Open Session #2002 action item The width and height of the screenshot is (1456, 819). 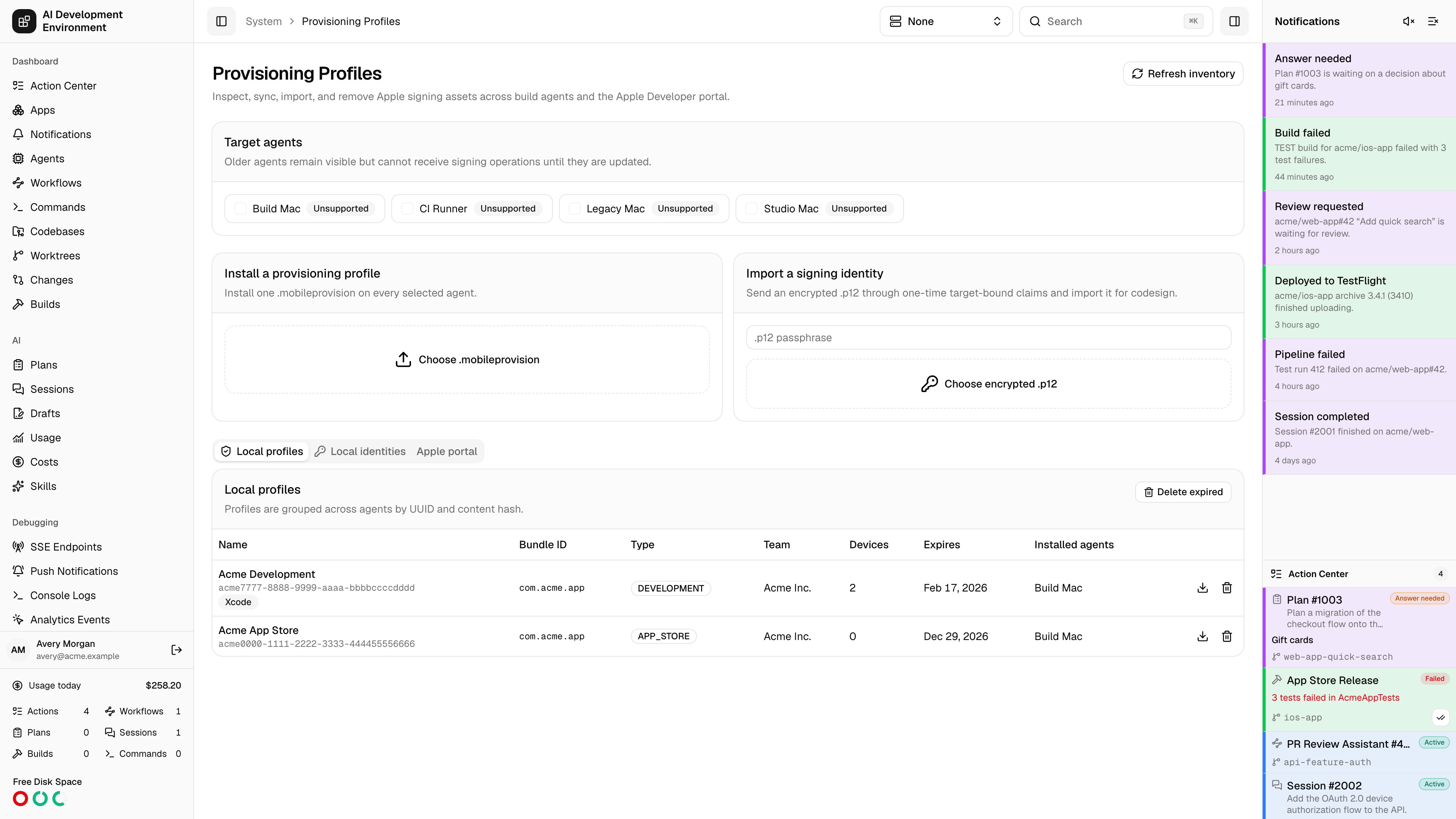(1359, 796)
